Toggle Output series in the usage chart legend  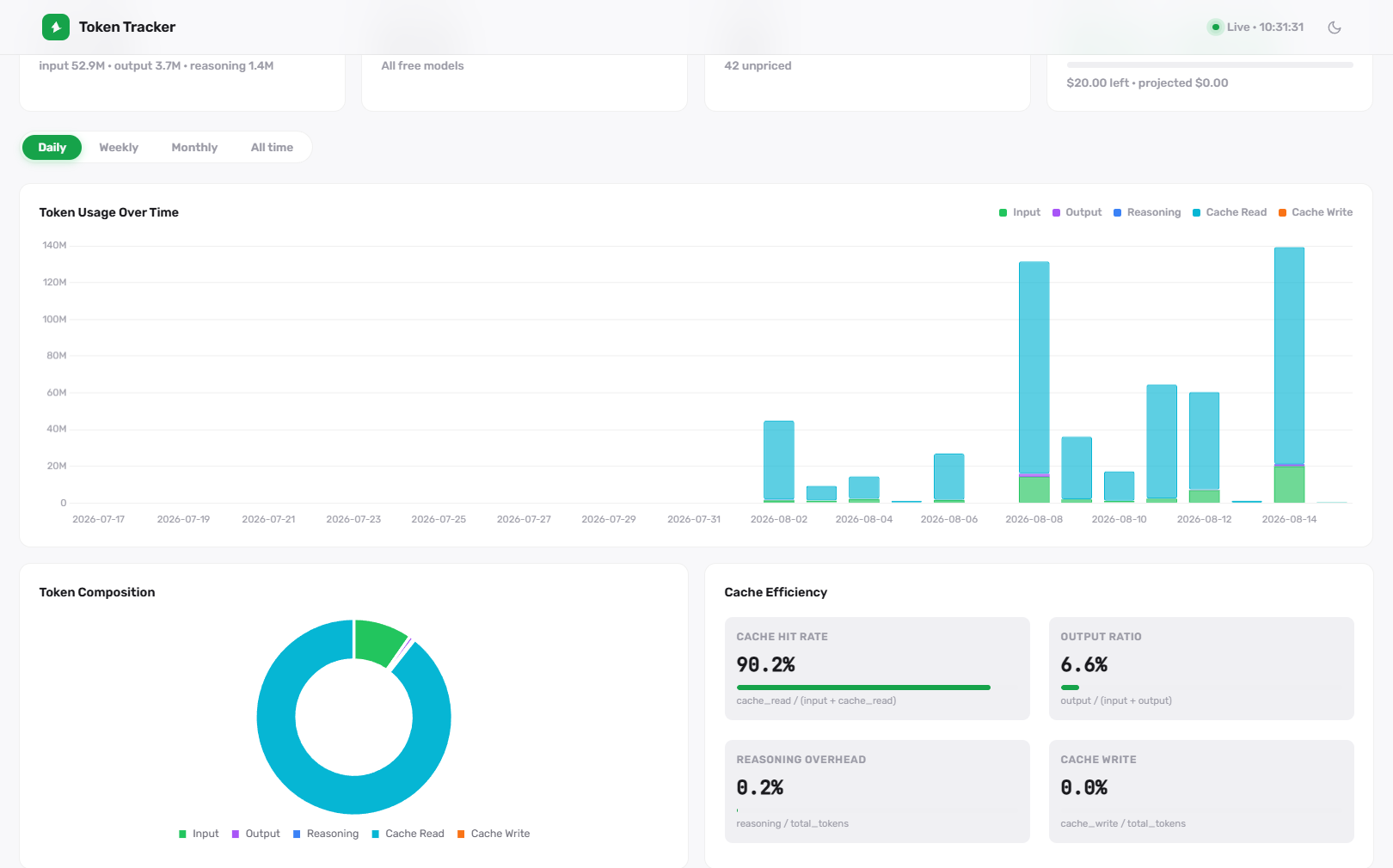pos(1077,212)
